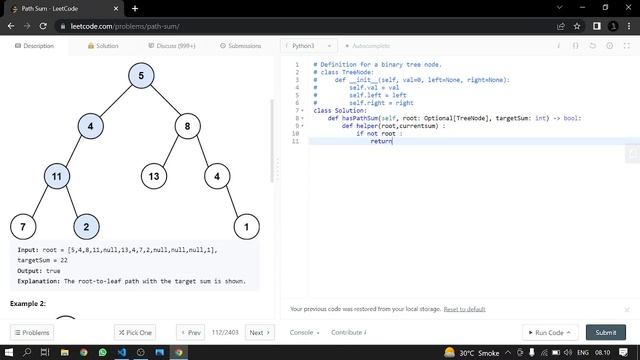640x360 pixels.
Task: Switch to the Solution tab
Action: pyautogui.click(x=103, y=46)
